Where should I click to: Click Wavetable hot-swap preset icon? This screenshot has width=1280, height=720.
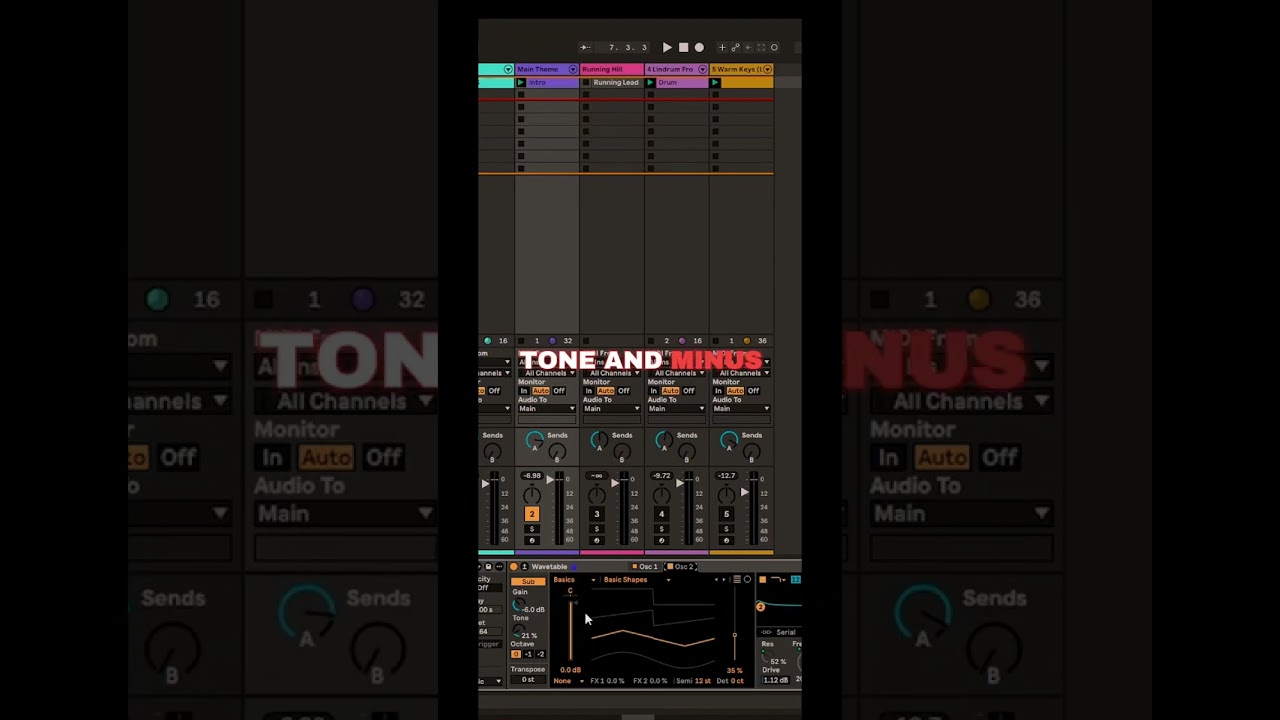click(524, 567)
